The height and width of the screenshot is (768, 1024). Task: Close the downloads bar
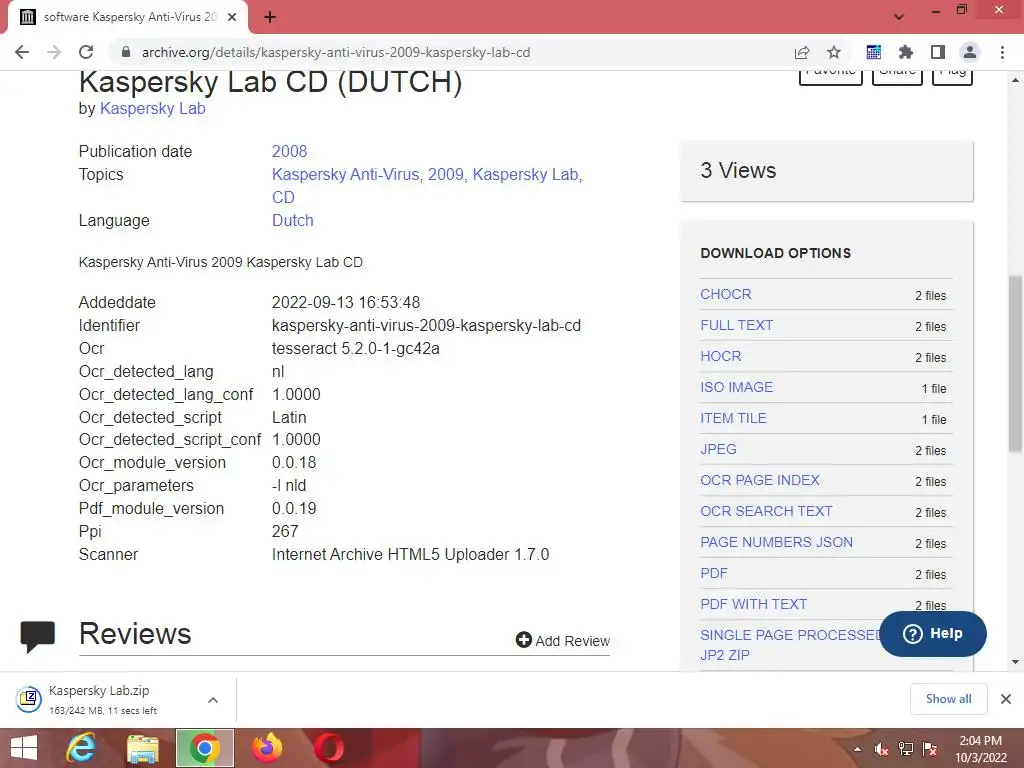click(x=1006, y=699)
